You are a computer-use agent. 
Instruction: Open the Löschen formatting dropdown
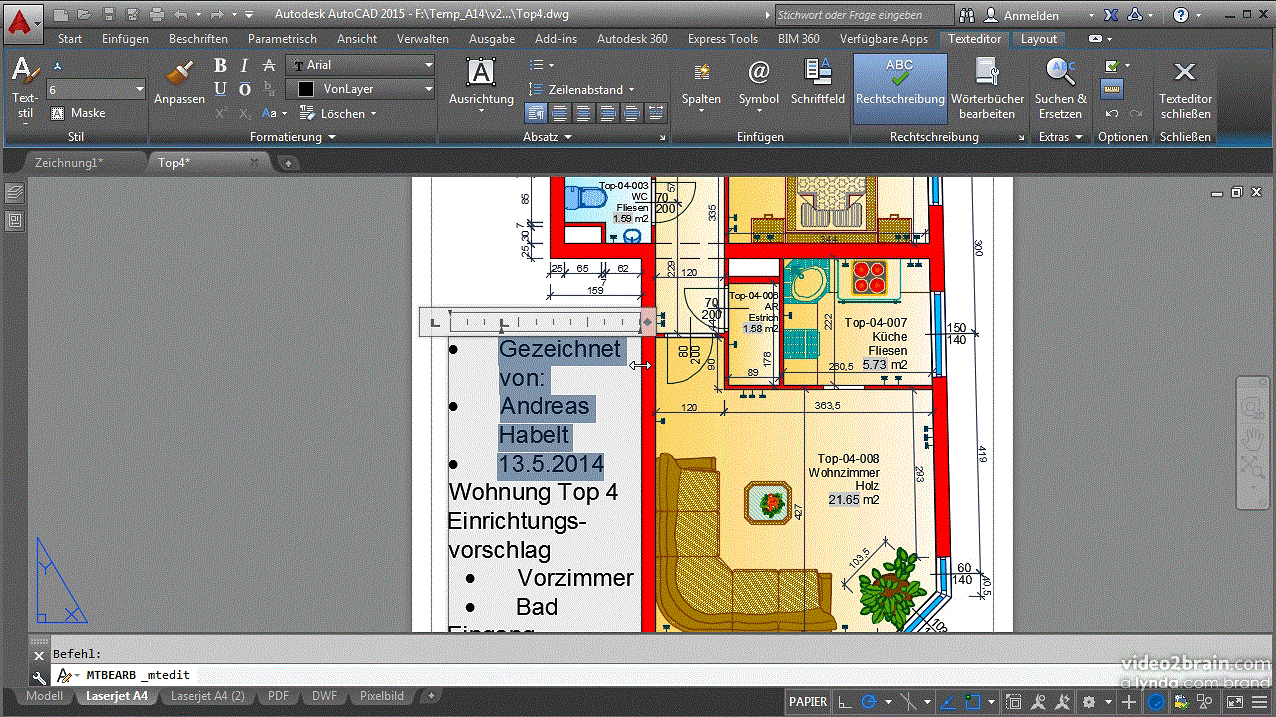[338, 113]
